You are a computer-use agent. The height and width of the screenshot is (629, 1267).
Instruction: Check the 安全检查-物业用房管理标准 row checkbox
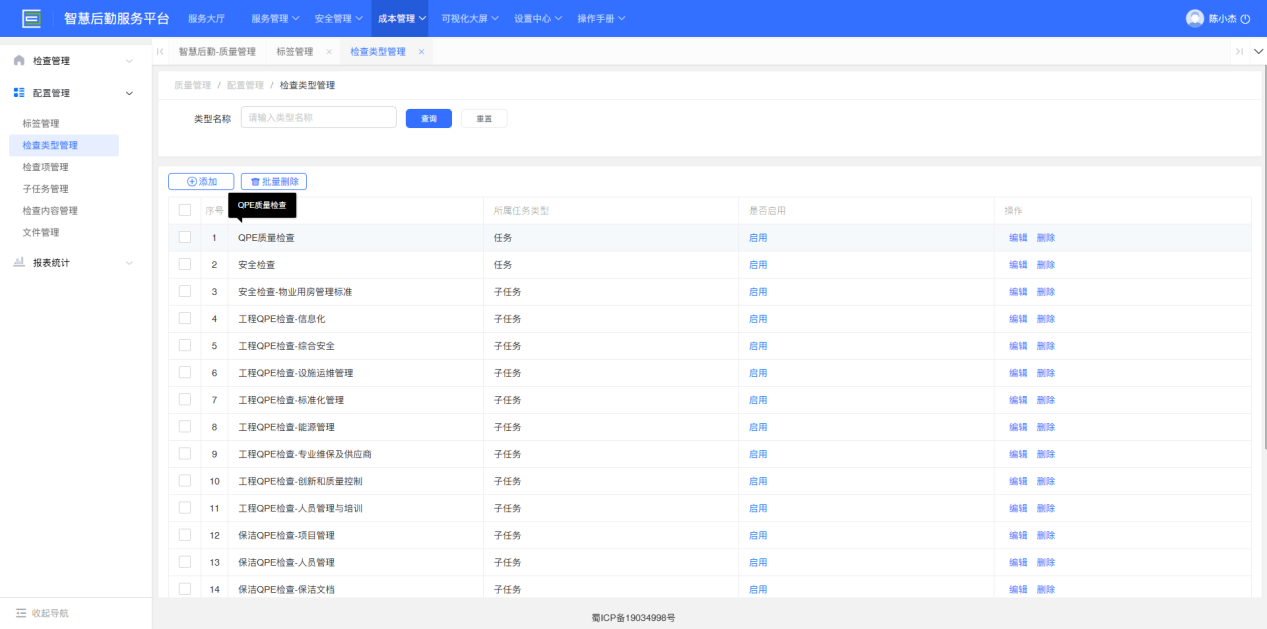(x=185, y=291)
